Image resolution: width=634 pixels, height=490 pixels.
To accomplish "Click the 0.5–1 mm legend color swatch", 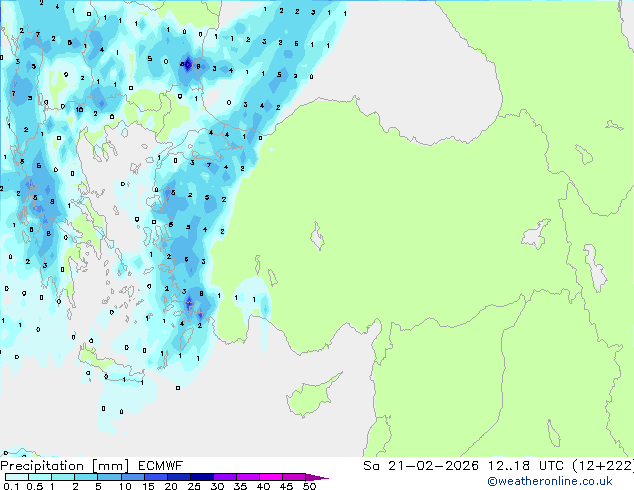I will [x=40, y=477].
